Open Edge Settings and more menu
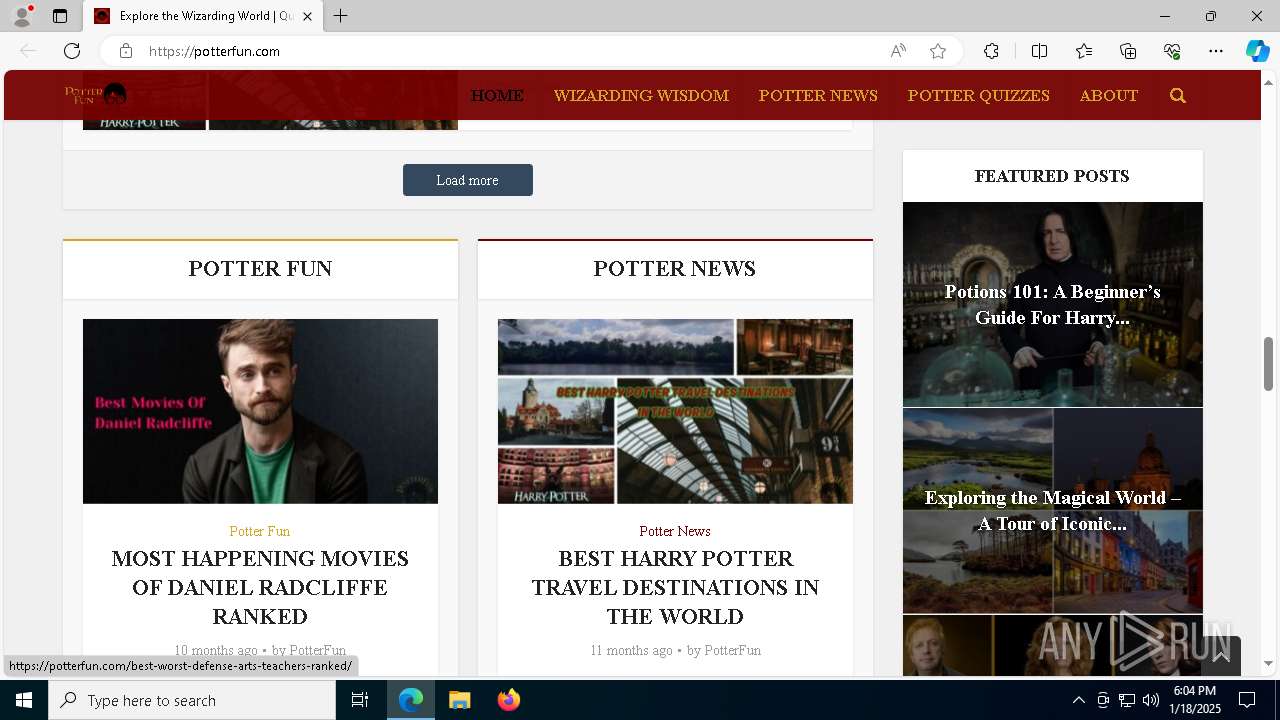Image resolution: width=1280 pixels, height=720 pixels. [1216, 51]
